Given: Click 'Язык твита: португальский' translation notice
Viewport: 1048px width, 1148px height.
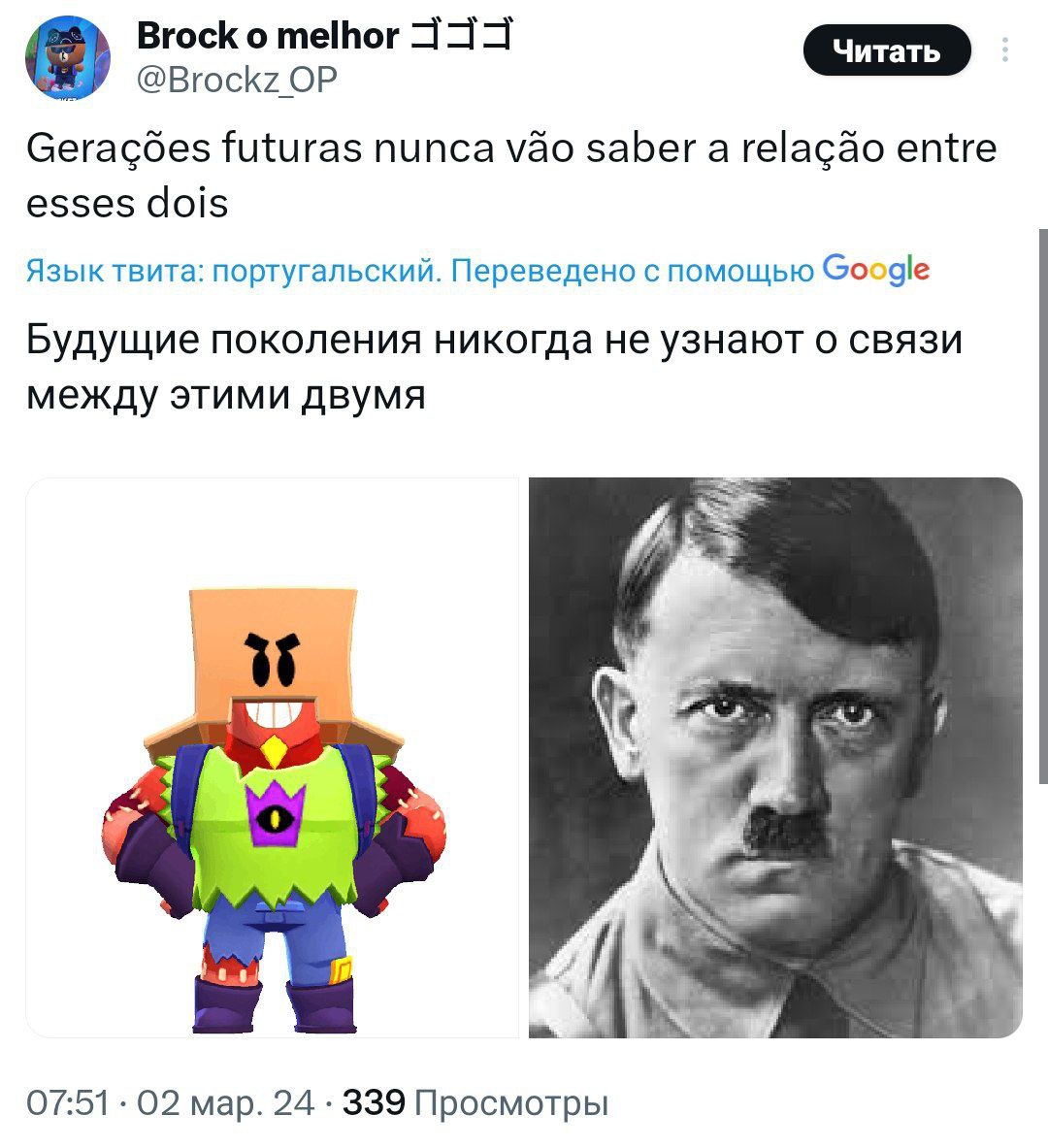Looking at the screenshot, I should tap(235, 272).
